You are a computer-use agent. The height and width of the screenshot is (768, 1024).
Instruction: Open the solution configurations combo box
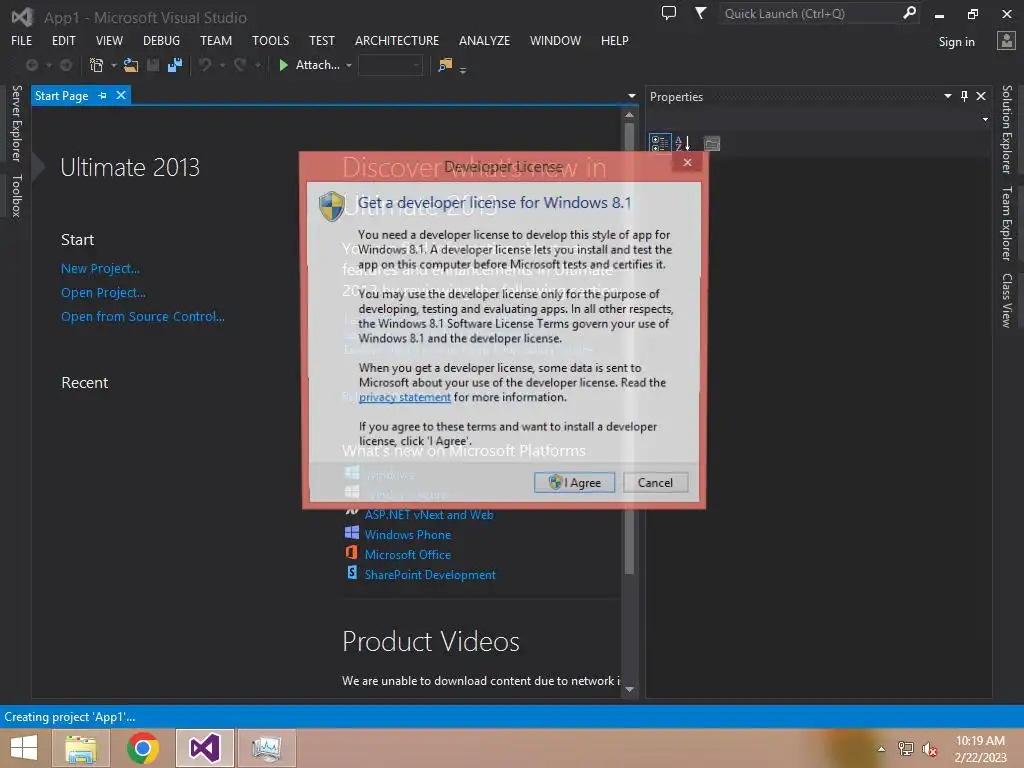click(390, 65)
